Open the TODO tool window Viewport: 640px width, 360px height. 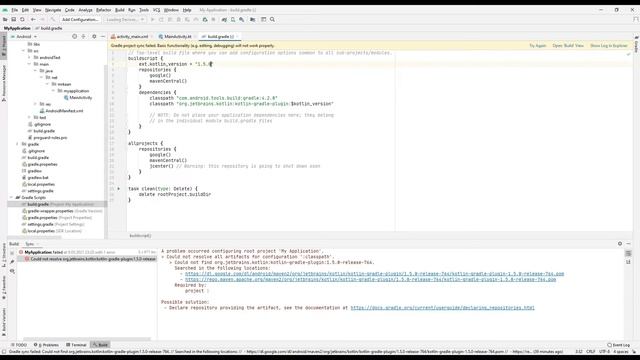click(x=18, y=345)
